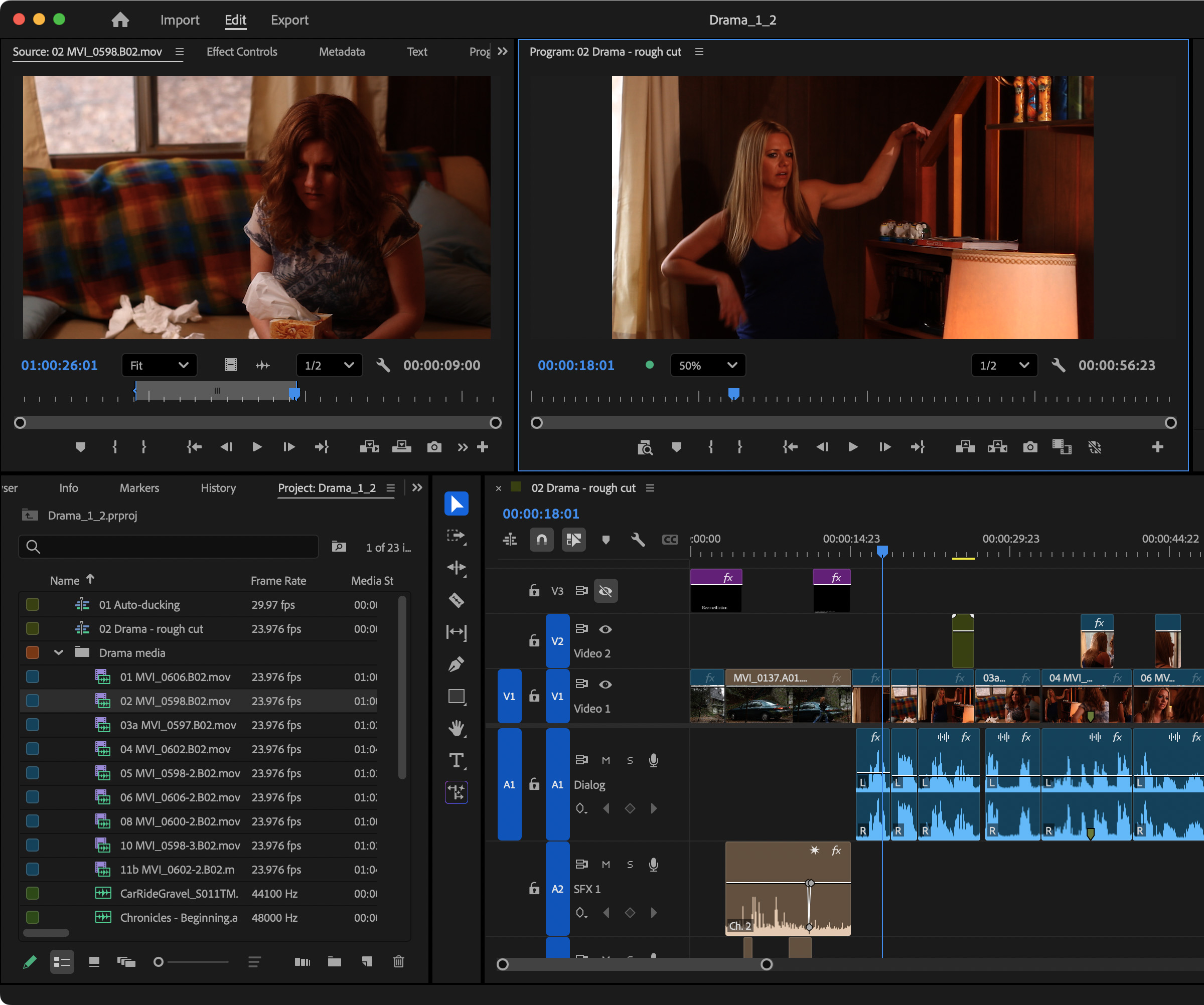Select the Pen tool in toolbar
1204x1005 pixels.
tap(457, 664)
